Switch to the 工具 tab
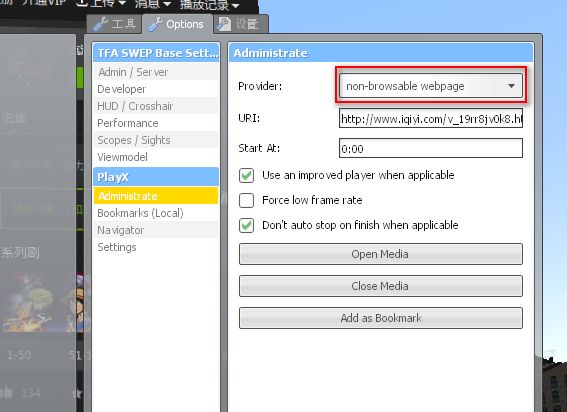Image resolution: width=567 pixels, height=412 pixels. [x=114, y=25]
